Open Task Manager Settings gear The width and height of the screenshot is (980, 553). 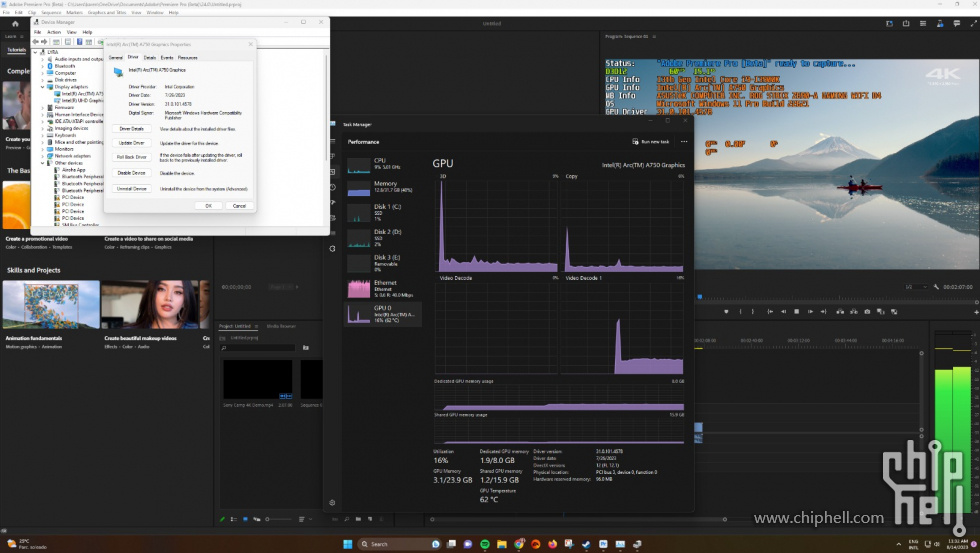pos(332,502)
